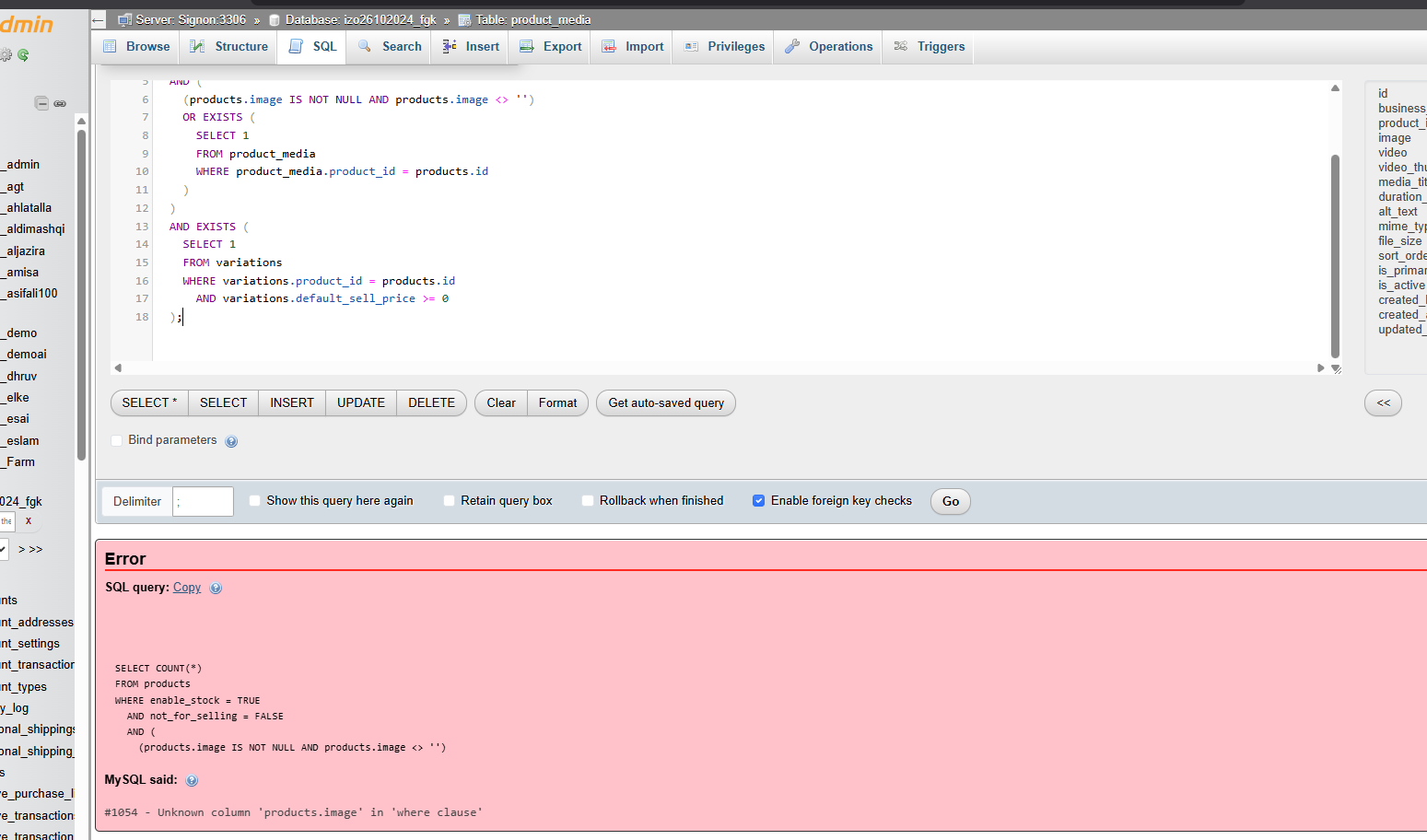The width and height of the screenshot is (1427, 840).
Task: Open the 'Server: Signon:3306' breadcrumb link
Action: tap(191, 19)
